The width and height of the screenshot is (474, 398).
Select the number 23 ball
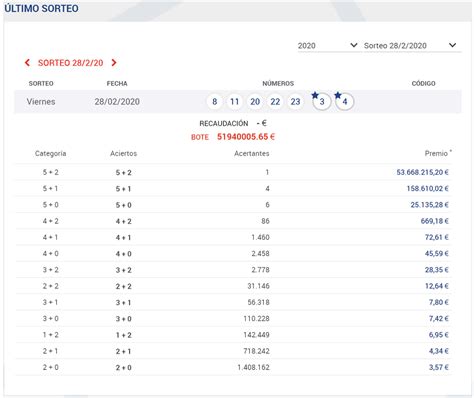[295, 101]
